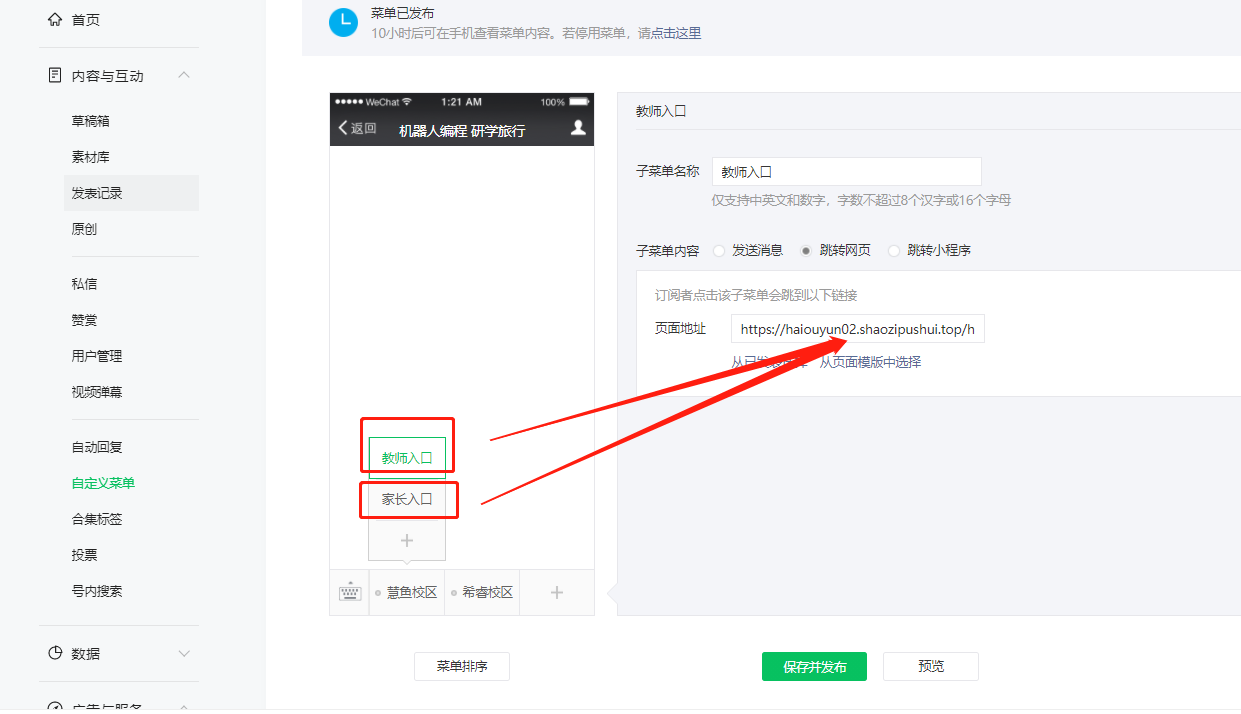Collapse the 内容与互动 section chevron
This screenshot has height=714, width=1241.
tap(184, 76)
